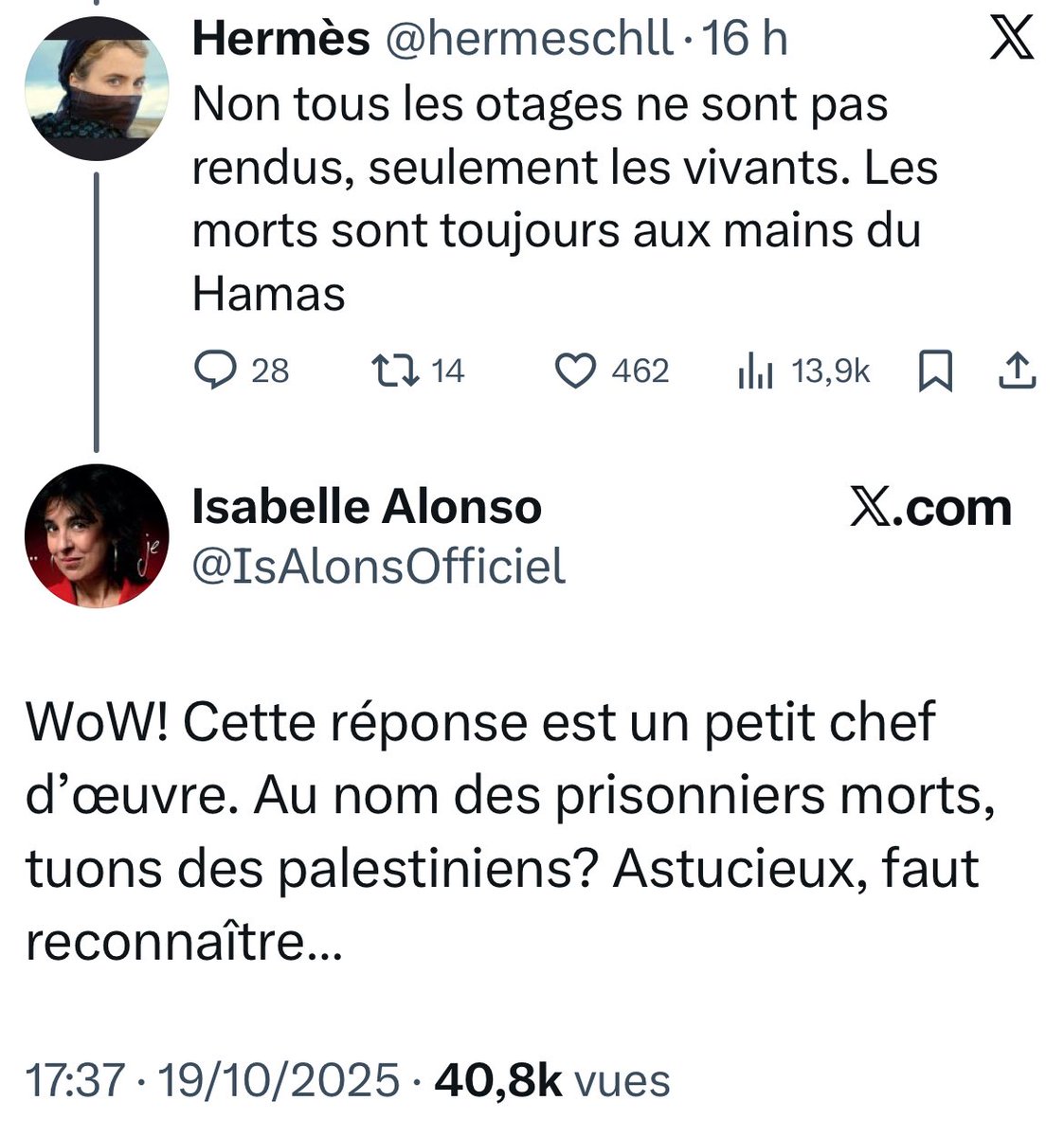Click the 40,8k vues count
The width and height of the screenshot is (1064, 1137).
(551, 1080)
